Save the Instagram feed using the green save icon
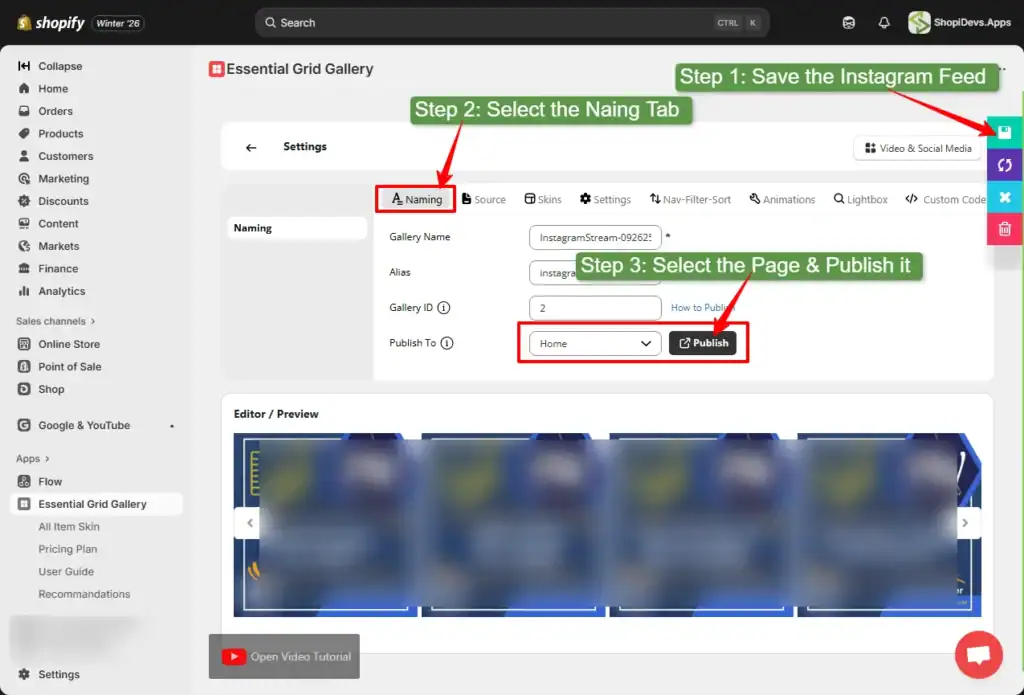Viewport: 1024px width, 695px height. pyautogui.click(x=1004, y=131)
